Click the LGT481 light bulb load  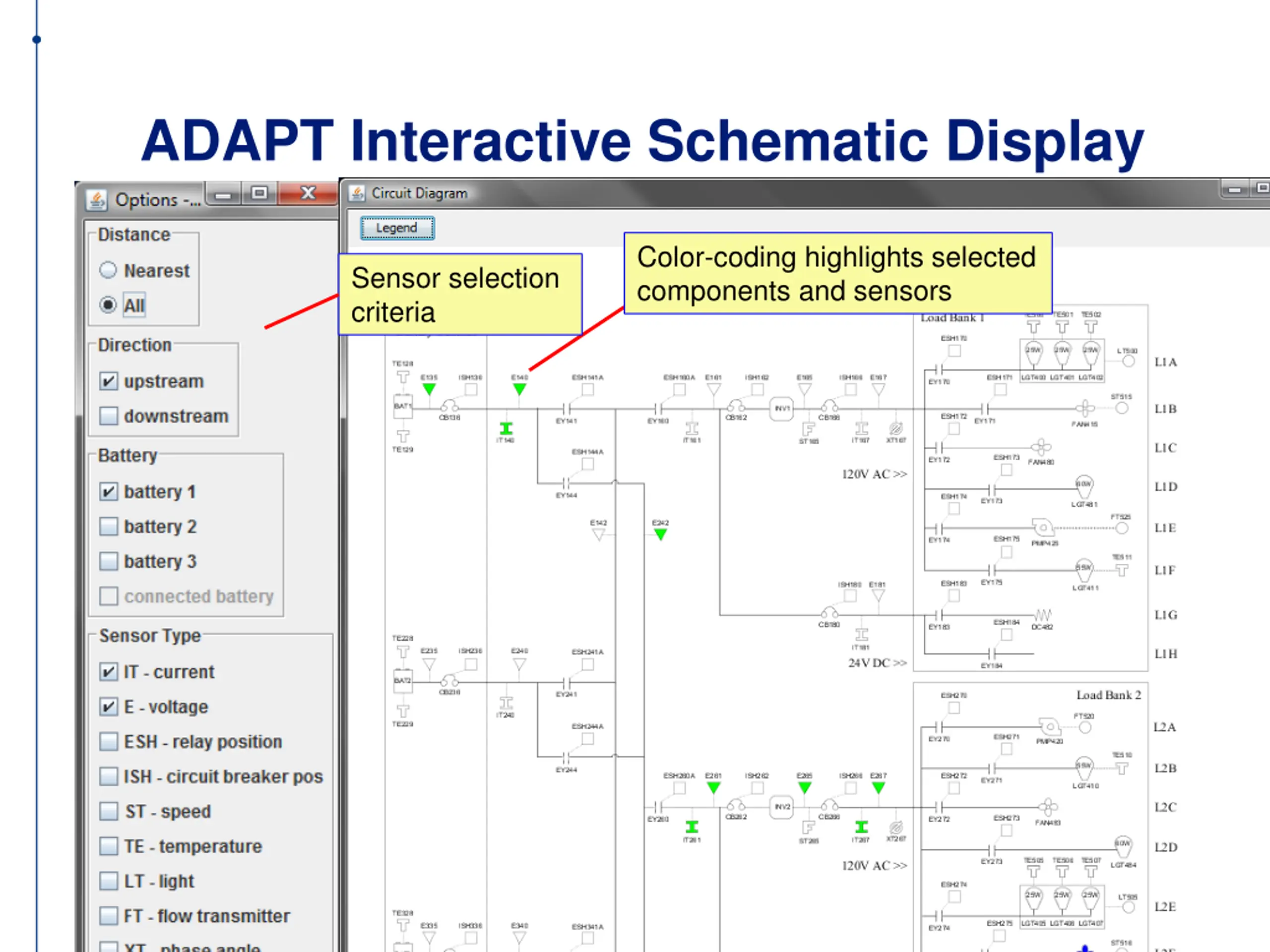click(1083, 486)
